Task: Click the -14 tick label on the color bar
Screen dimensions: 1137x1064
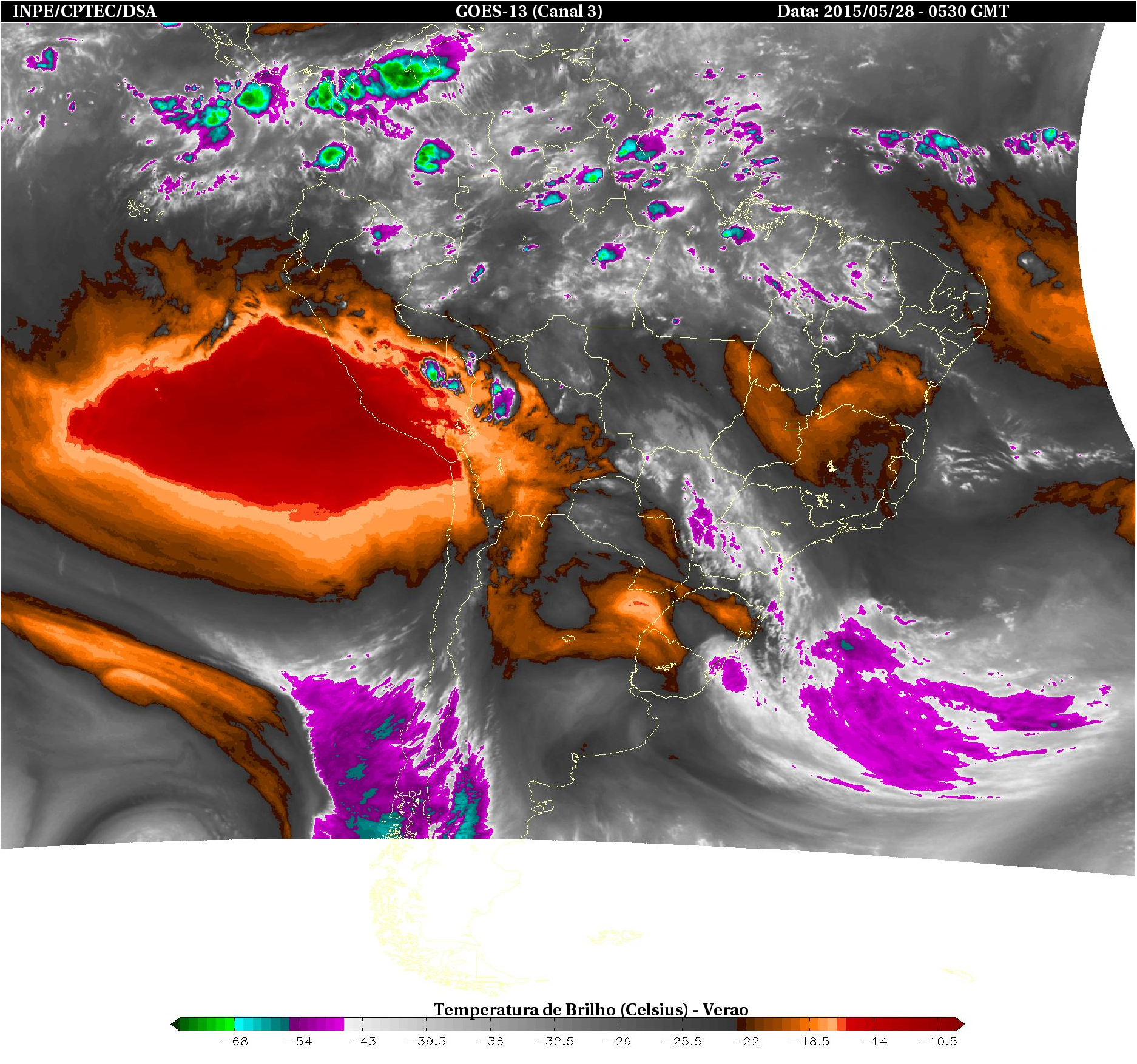Action: [874, 1042]
